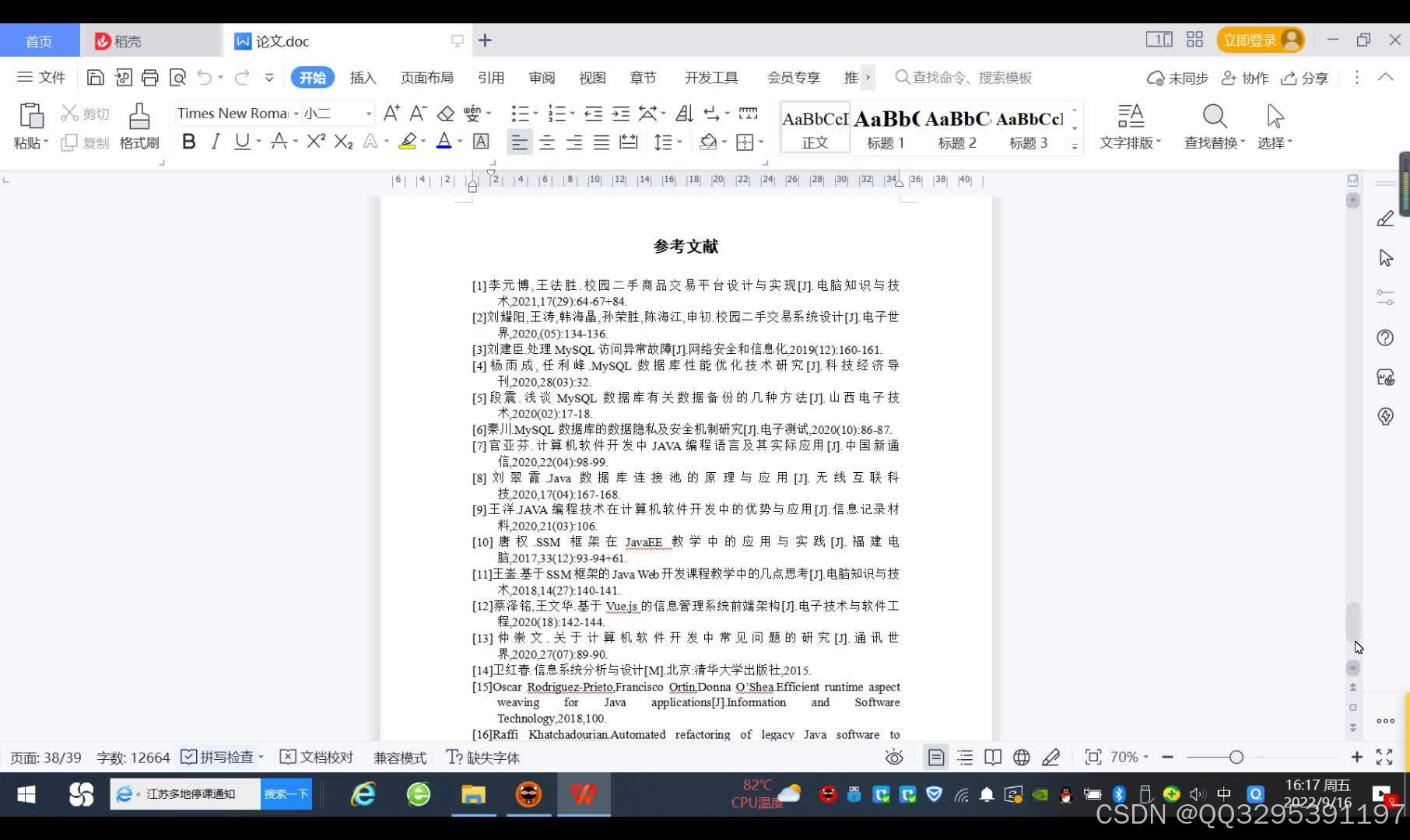Click the Undo arrow icon
The image size is (1410, 840).
click(205, 77)
